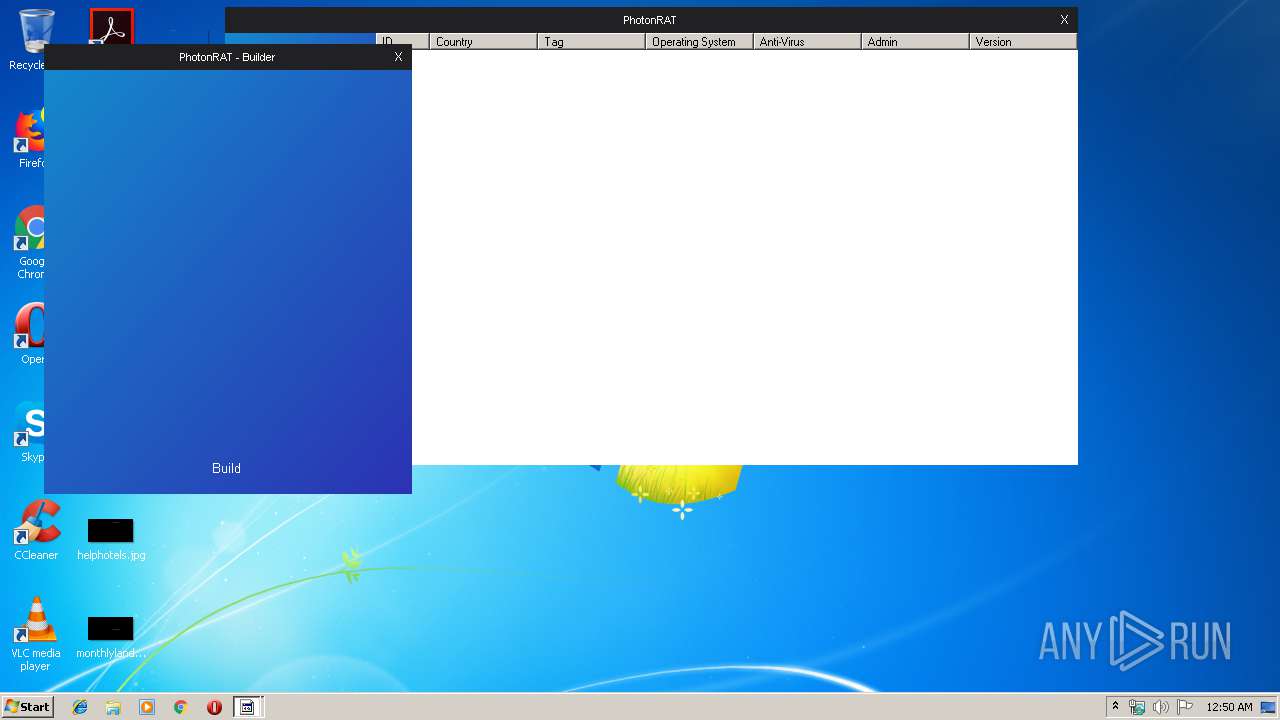Open Windows Explorer from the taskbar
Viewport: 1280px width, 720px height.
coord(113,707)
